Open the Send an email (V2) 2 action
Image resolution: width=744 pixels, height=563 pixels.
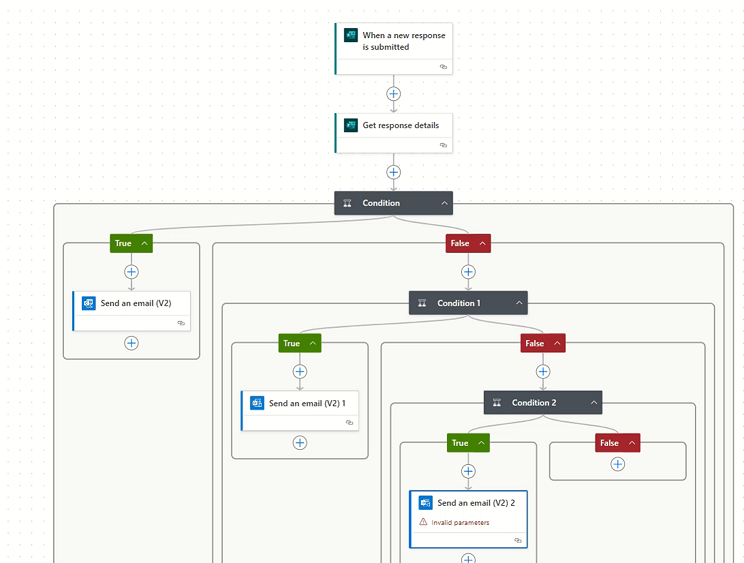[x=468, y=519]
